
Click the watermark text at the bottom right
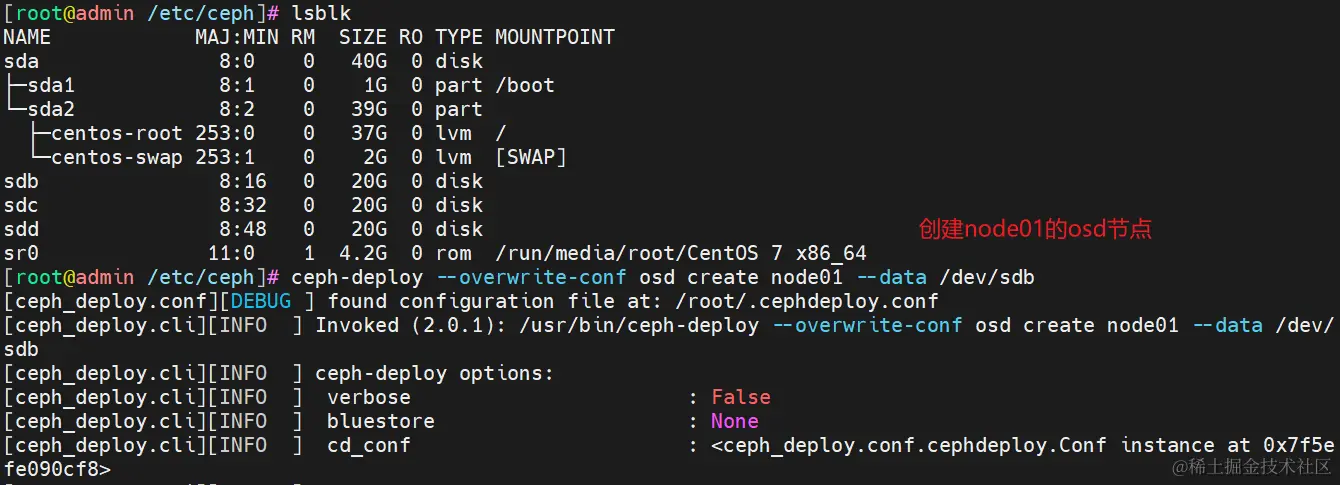(x=1252, y=467)
